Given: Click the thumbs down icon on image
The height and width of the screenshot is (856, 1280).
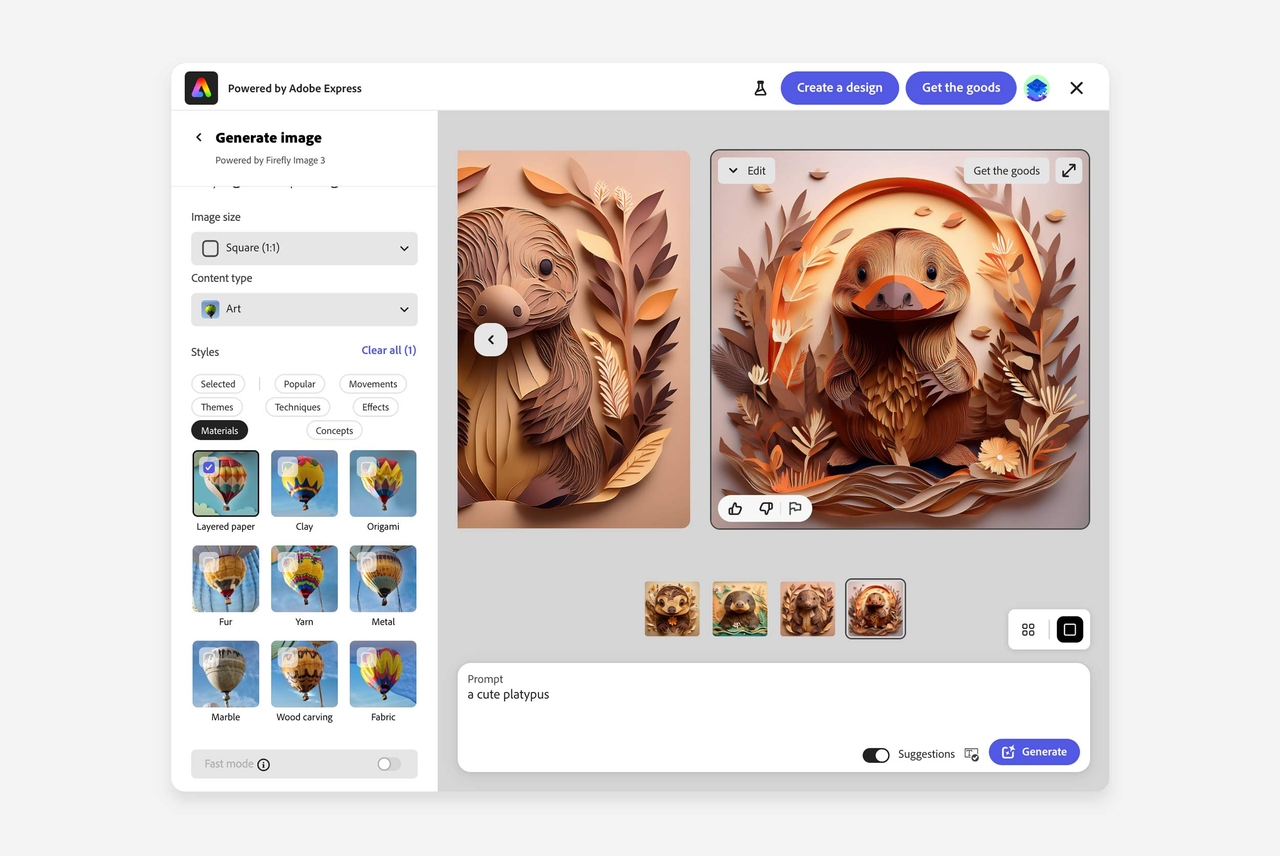Looking at the screenshot, I should [x=765, y=509].
